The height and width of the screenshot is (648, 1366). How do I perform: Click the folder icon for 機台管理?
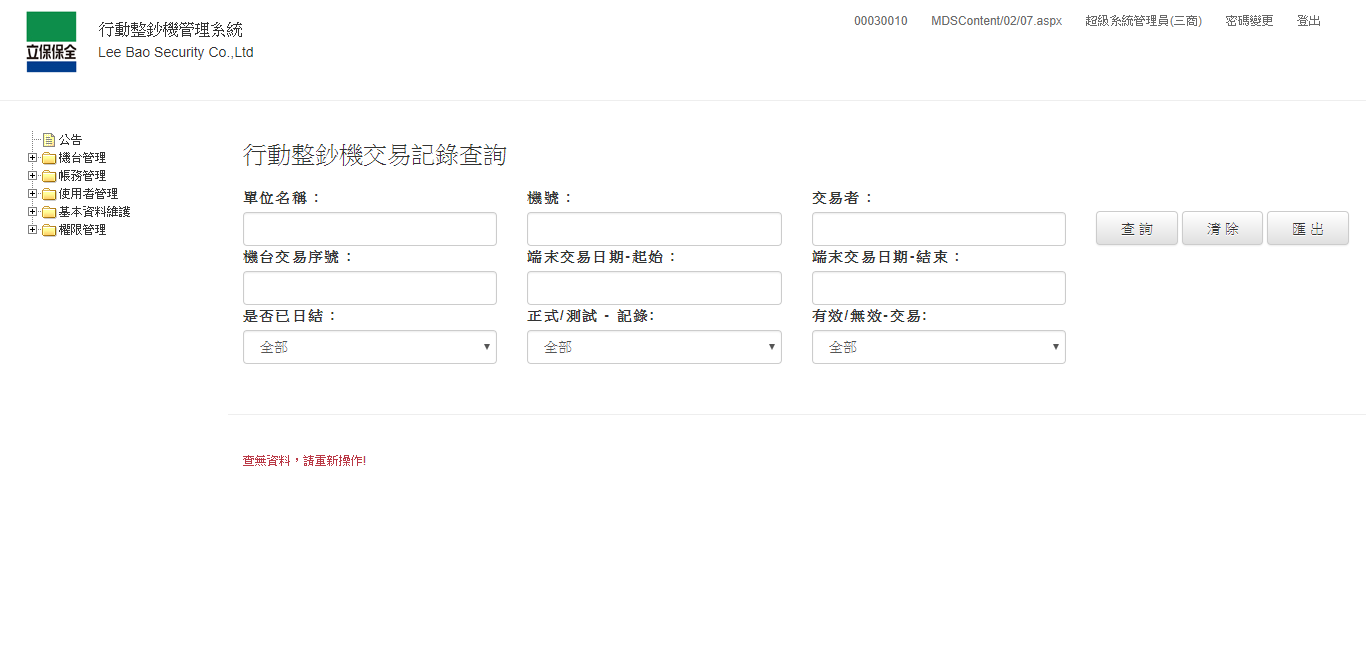[49, 158]
